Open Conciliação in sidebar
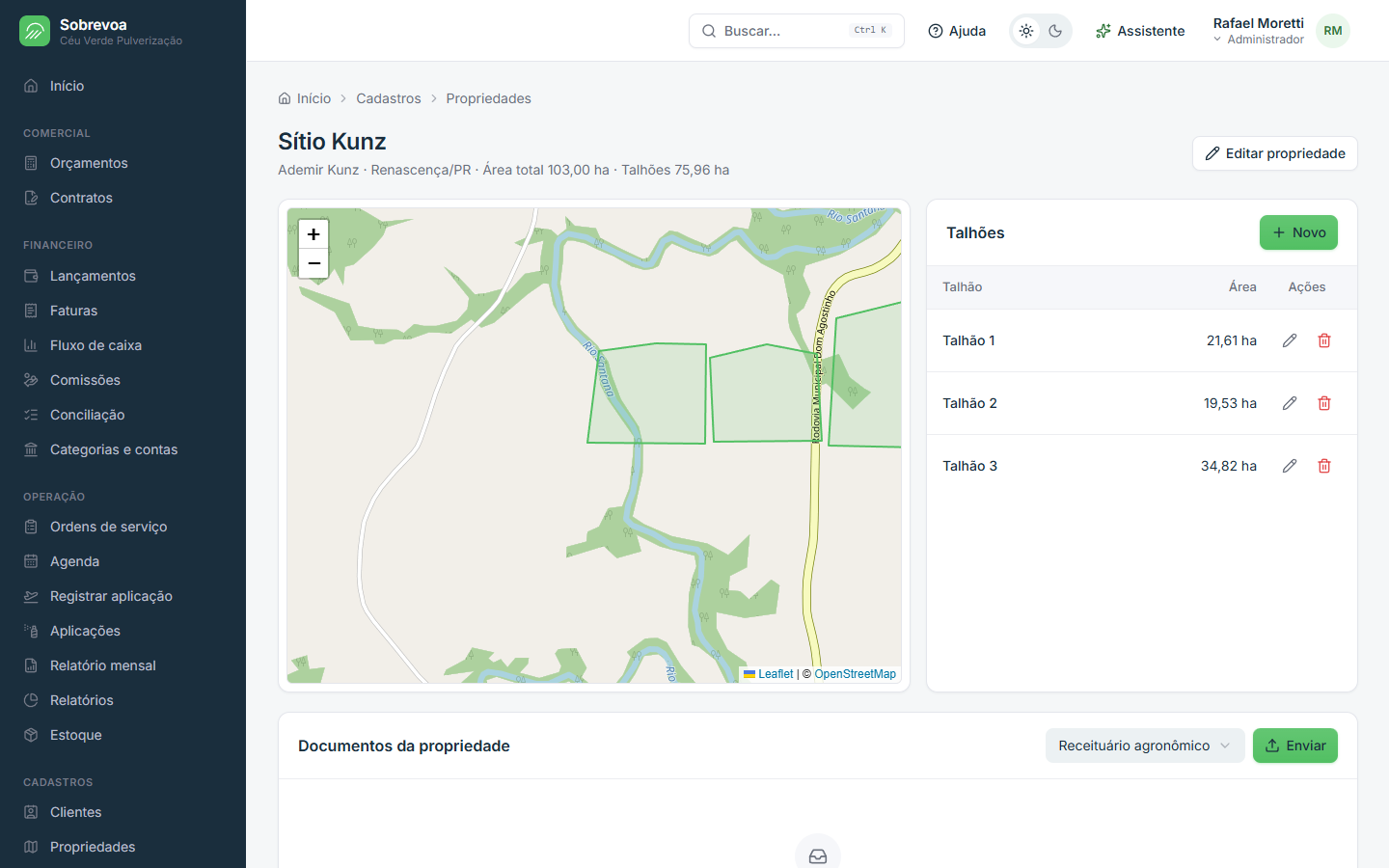The image size is (1389, 868). click(x=123, y=415)
